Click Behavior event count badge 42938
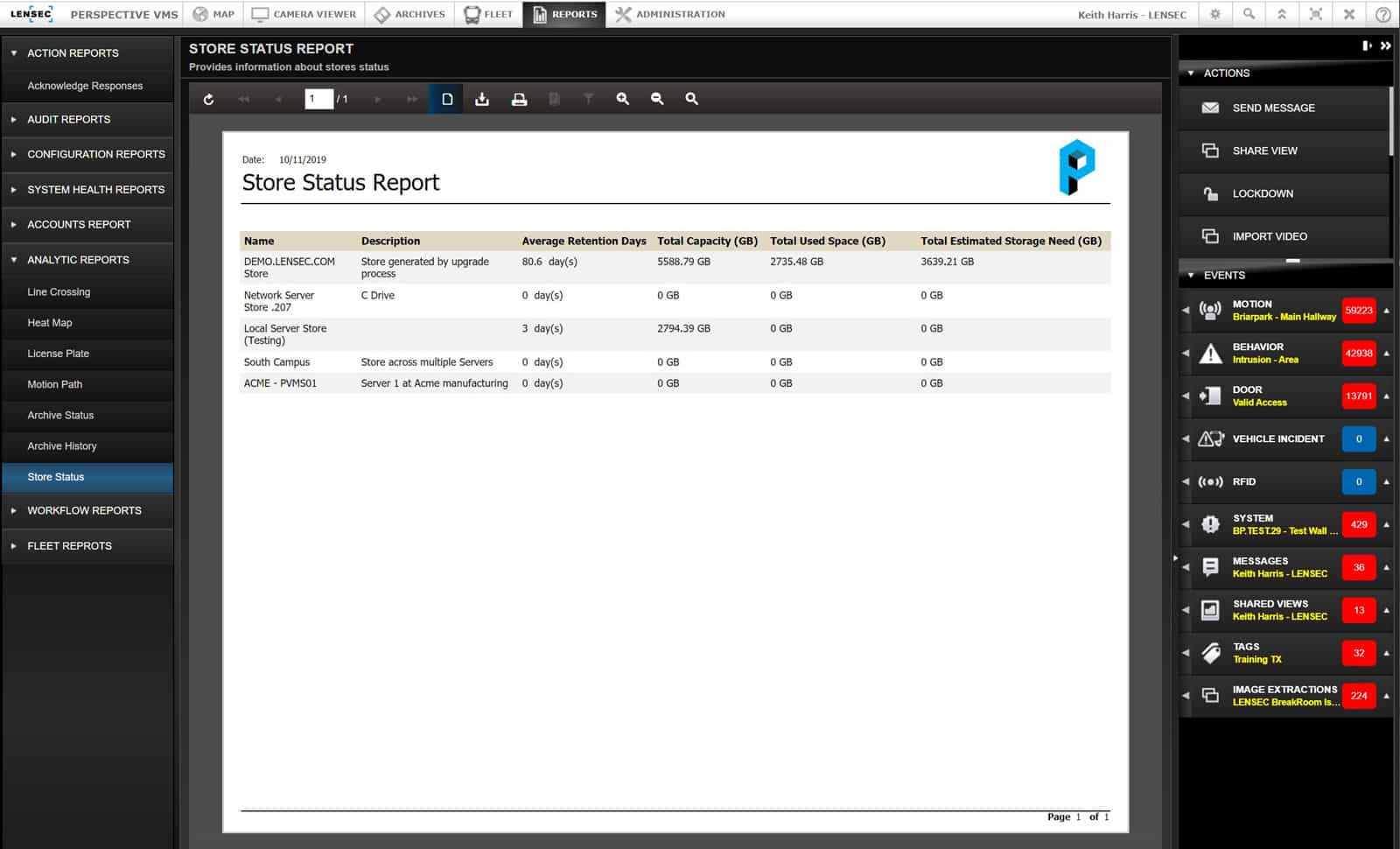Image resolution: width=1400 pixels, height=849 pixels. pyautogui.click(x=1359, y=353)
